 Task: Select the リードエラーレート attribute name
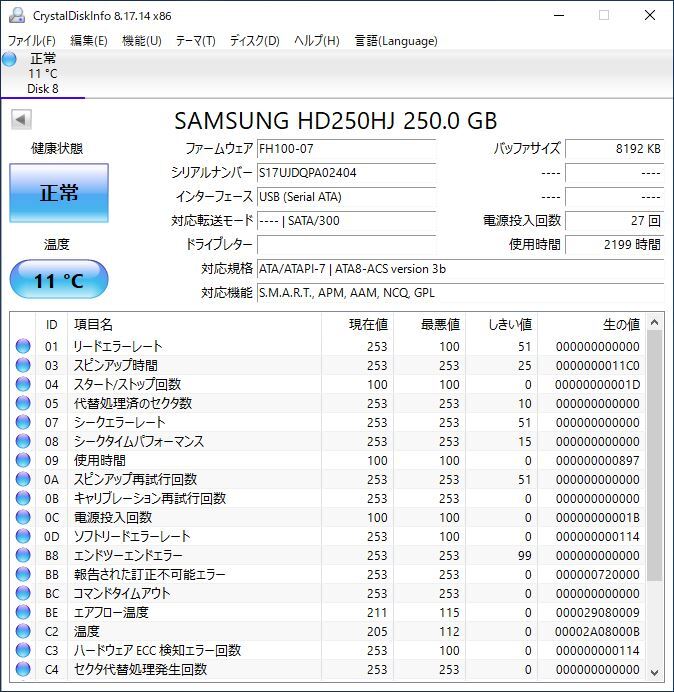coord(117,346)
